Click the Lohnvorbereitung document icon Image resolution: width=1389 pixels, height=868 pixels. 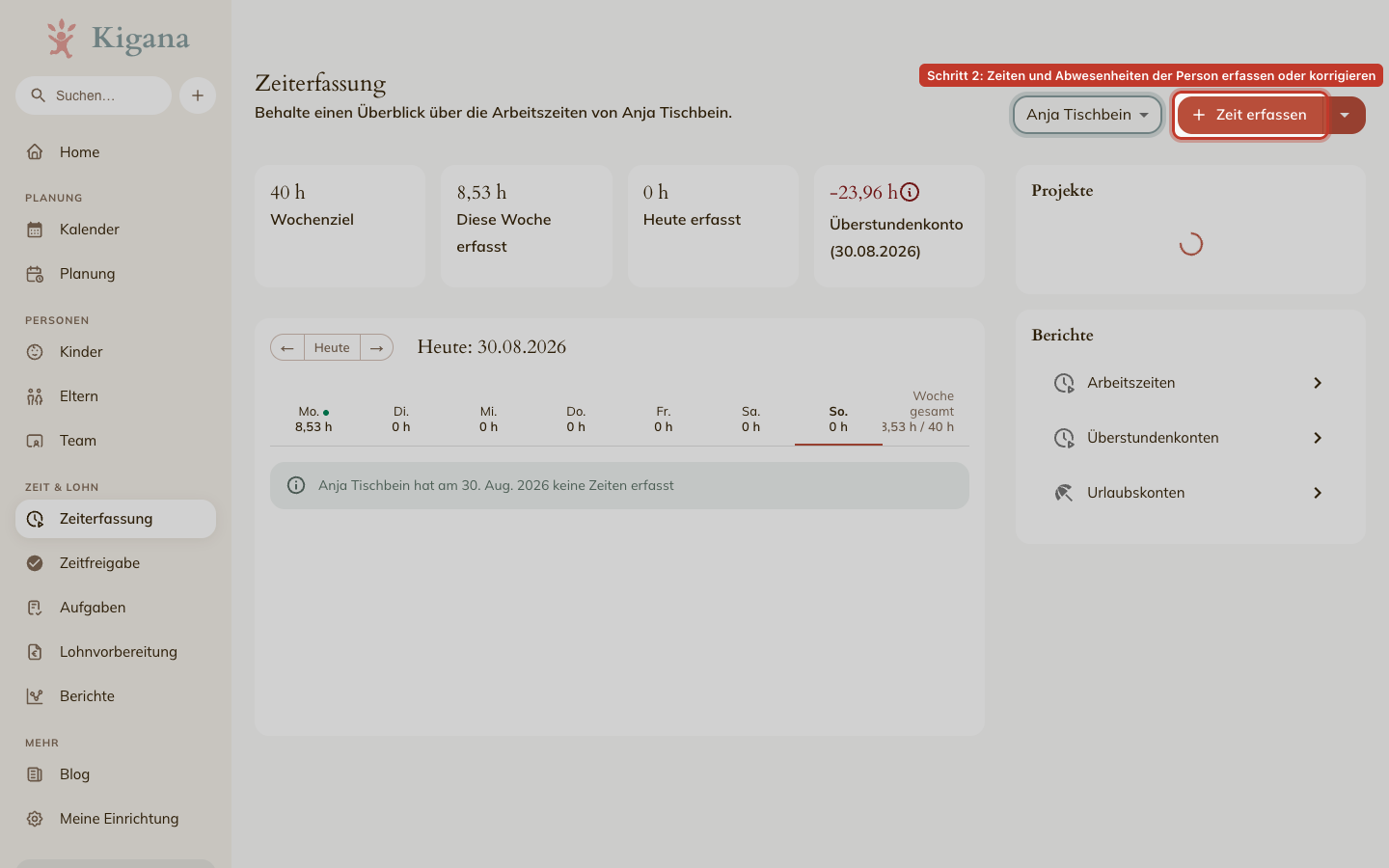click(x=35, y=652)
